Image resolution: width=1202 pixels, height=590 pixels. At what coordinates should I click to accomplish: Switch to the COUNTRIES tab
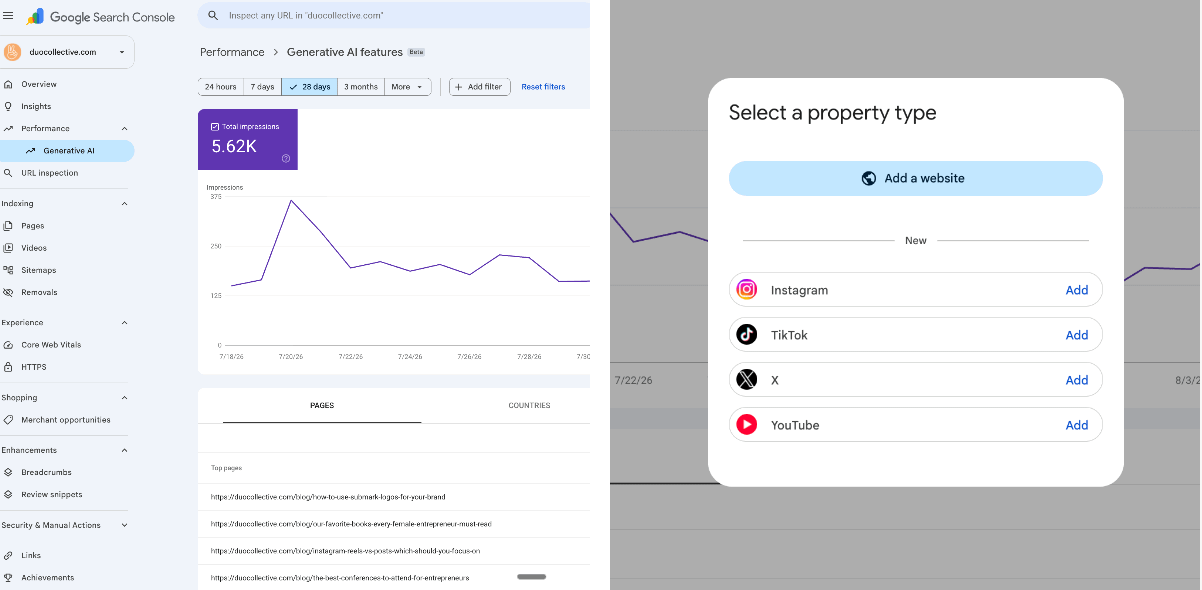pos(529,405)
